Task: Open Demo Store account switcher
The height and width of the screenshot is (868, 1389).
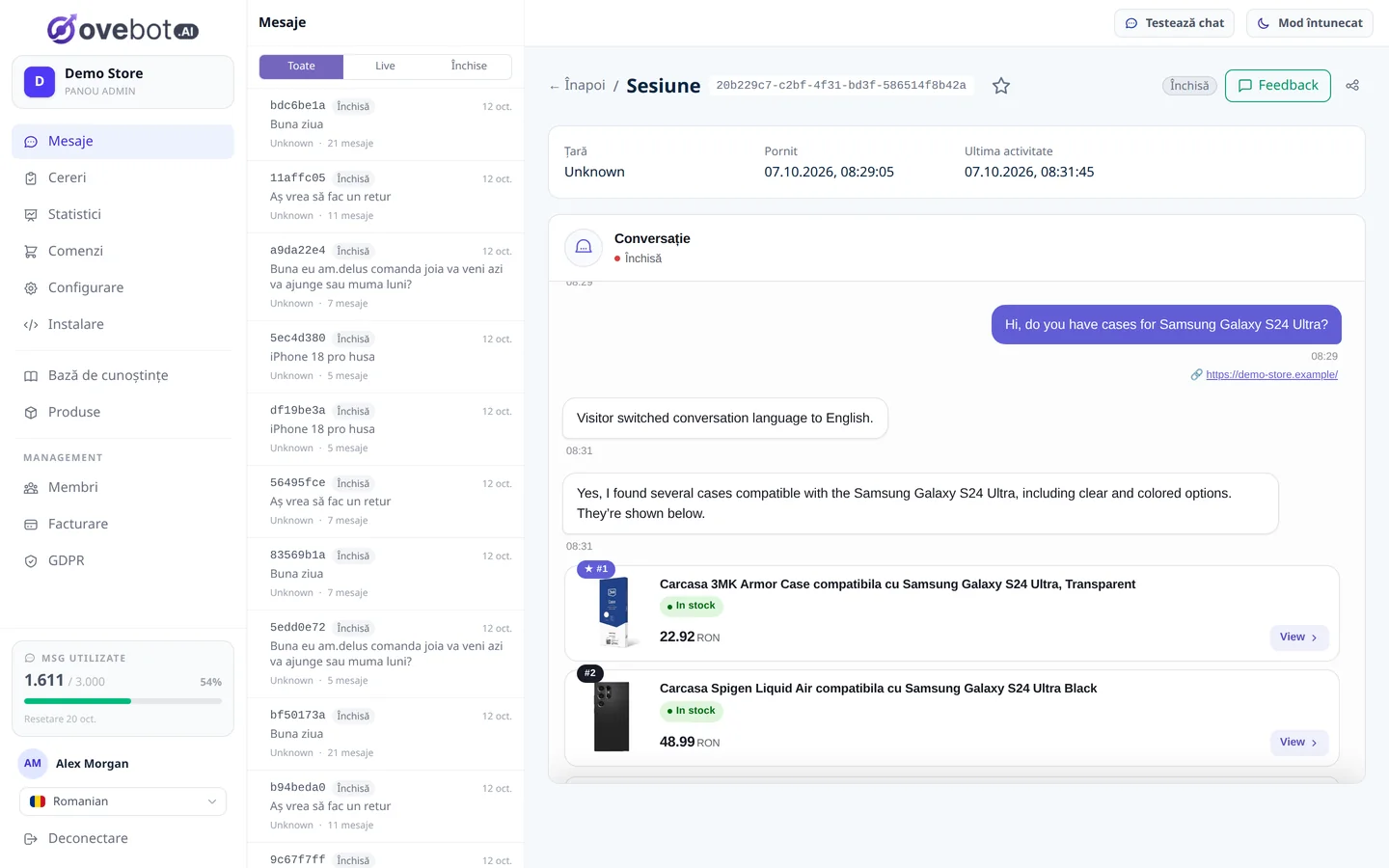Action: [x=123, y=82]
